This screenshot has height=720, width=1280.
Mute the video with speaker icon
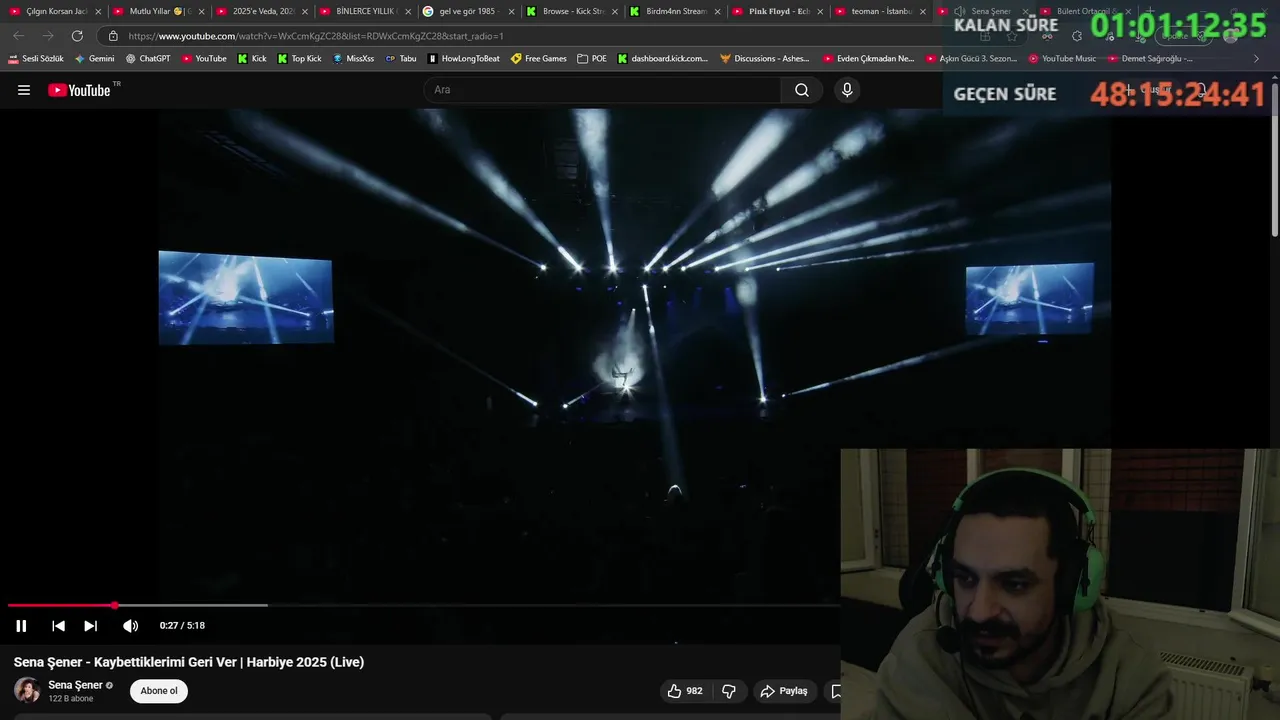coord(130,626)
